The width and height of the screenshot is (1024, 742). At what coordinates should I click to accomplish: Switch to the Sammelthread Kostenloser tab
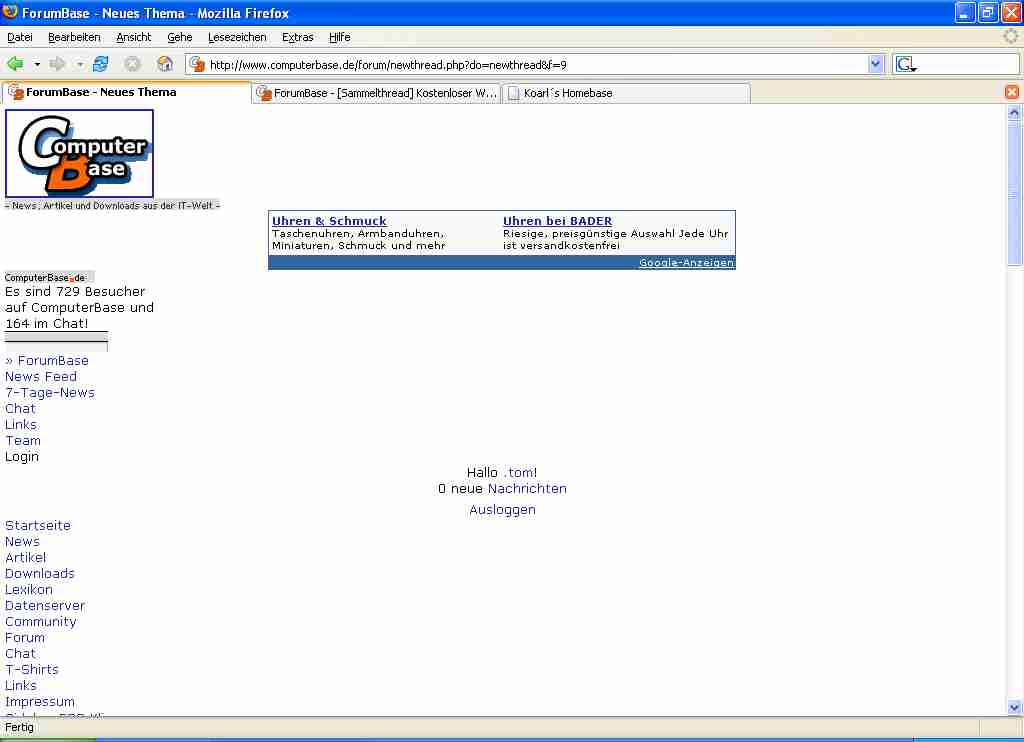point(377,93)
